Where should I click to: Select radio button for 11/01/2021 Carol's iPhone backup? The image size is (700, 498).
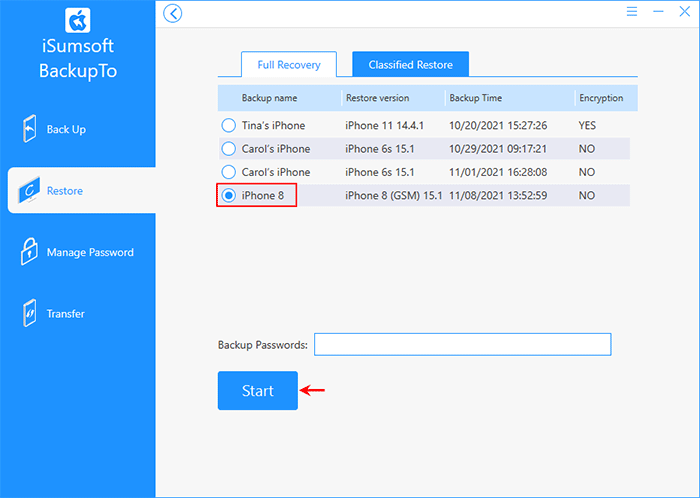(x=229, y=172)
